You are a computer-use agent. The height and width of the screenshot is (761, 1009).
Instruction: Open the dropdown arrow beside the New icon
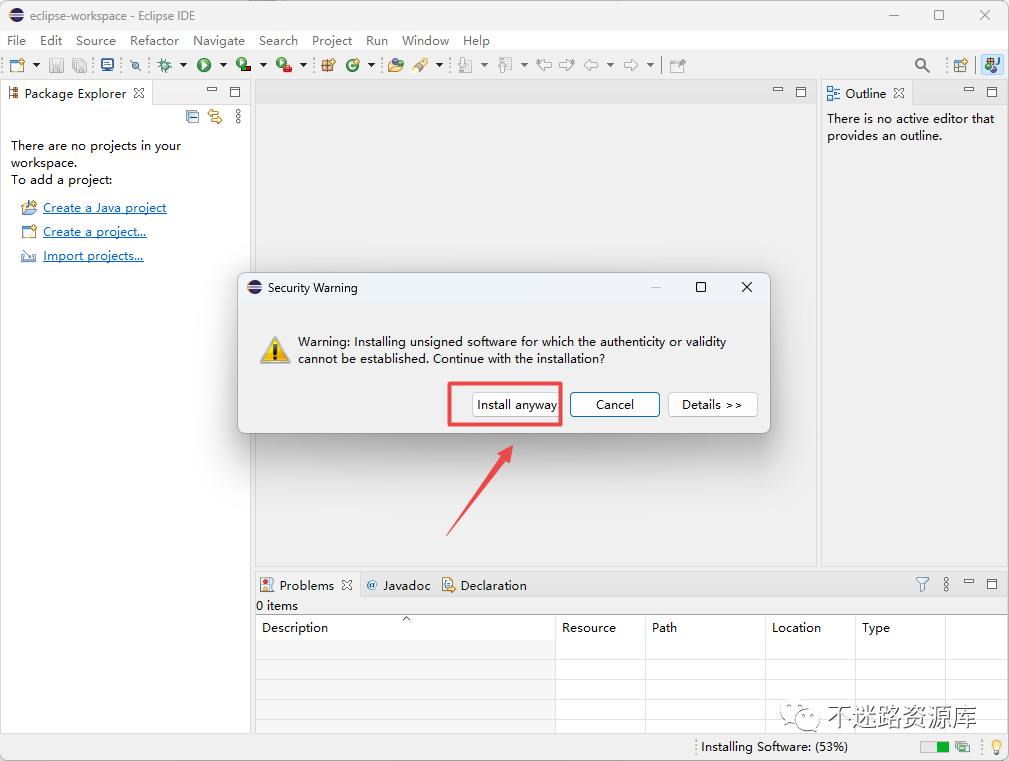(36, 65)
